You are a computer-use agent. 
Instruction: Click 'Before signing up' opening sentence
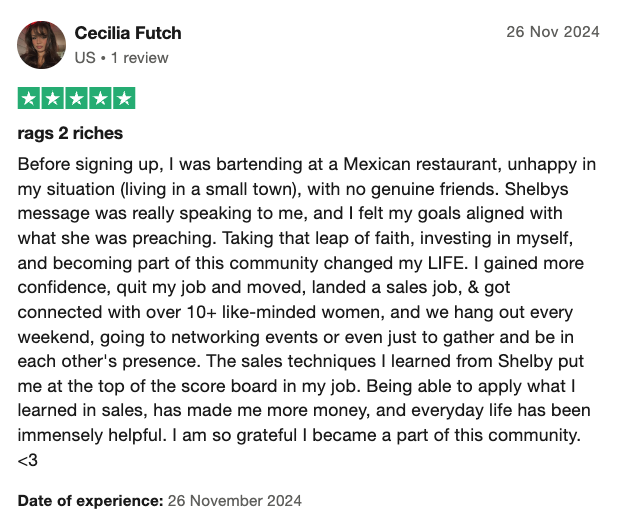(87, 165)
